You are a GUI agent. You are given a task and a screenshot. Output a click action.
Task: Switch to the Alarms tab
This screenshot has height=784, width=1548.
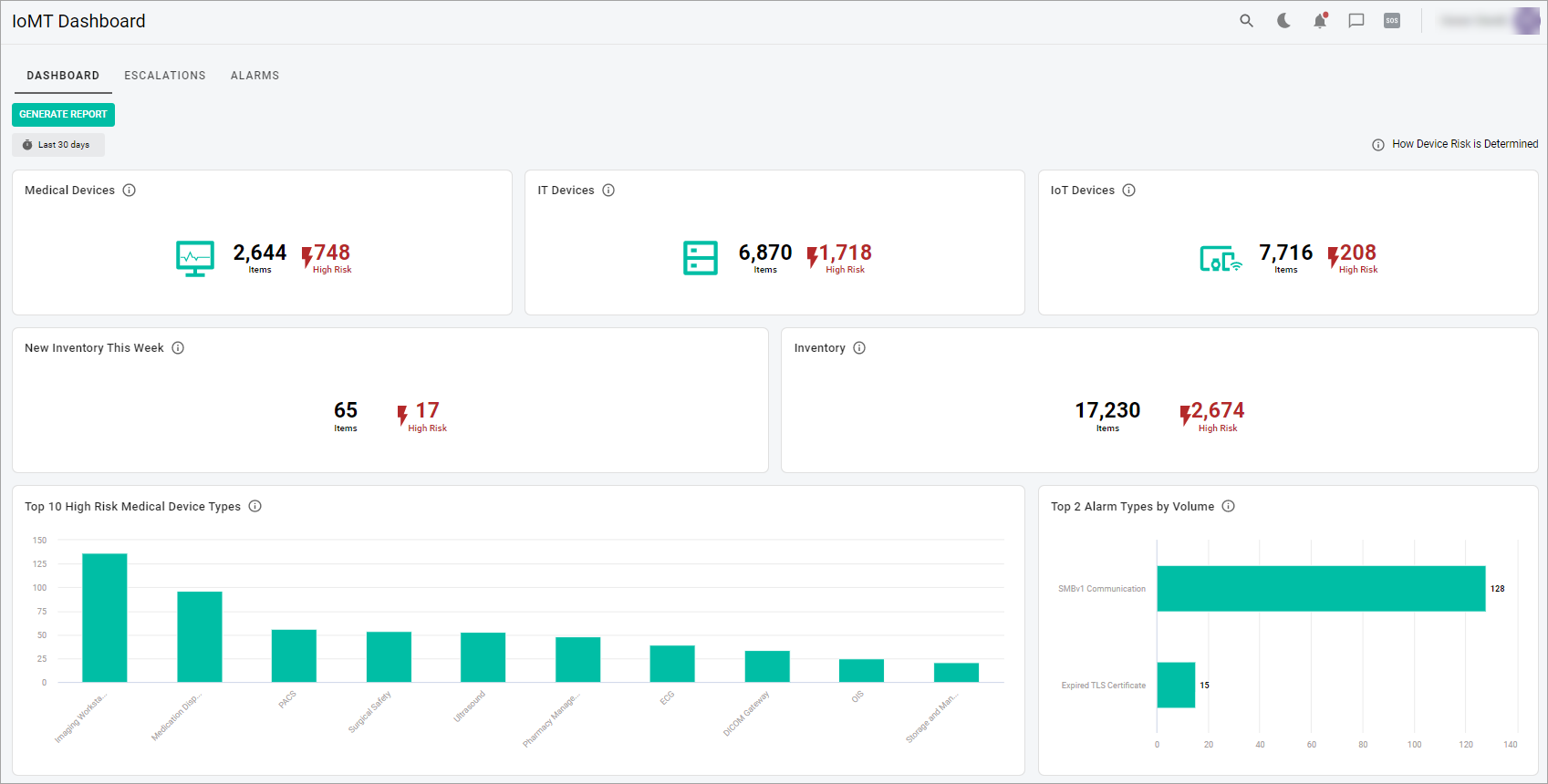(255, 76)
